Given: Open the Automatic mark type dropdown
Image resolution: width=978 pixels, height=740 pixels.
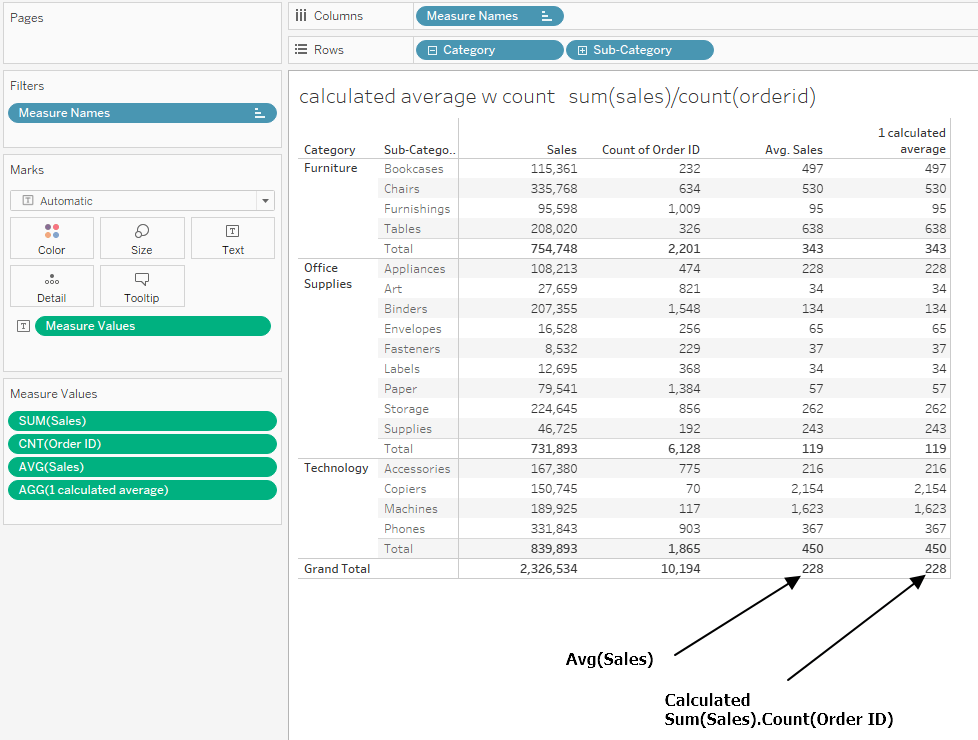Looking at the screenshot, I should [142, 200].
